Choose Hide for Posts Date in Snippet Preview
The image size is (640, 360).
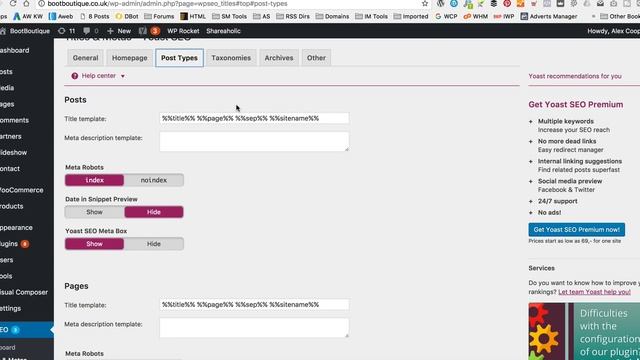154,212
